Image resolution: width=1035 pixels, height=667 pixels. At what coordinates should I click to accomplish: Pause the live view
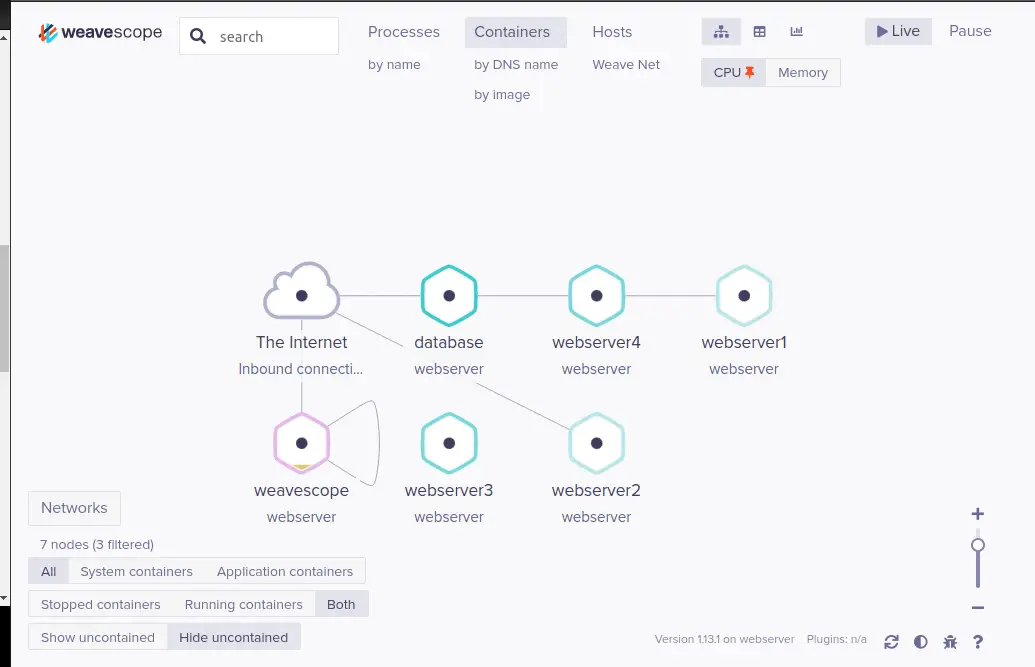click(x=970, y=31)
